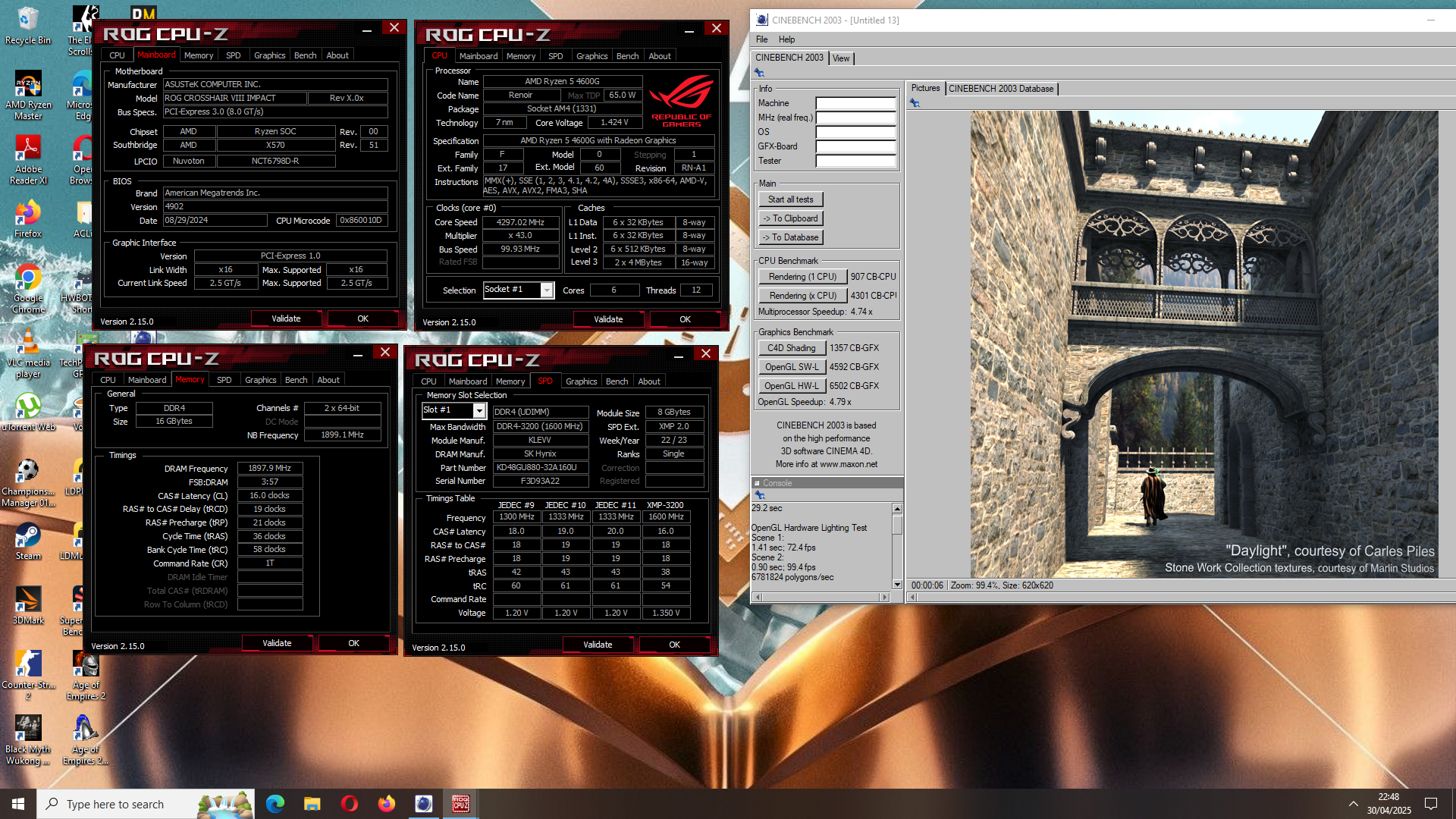Open the notification center icon
This screenshot has width=1456, height=819.
click(1431, 804)
